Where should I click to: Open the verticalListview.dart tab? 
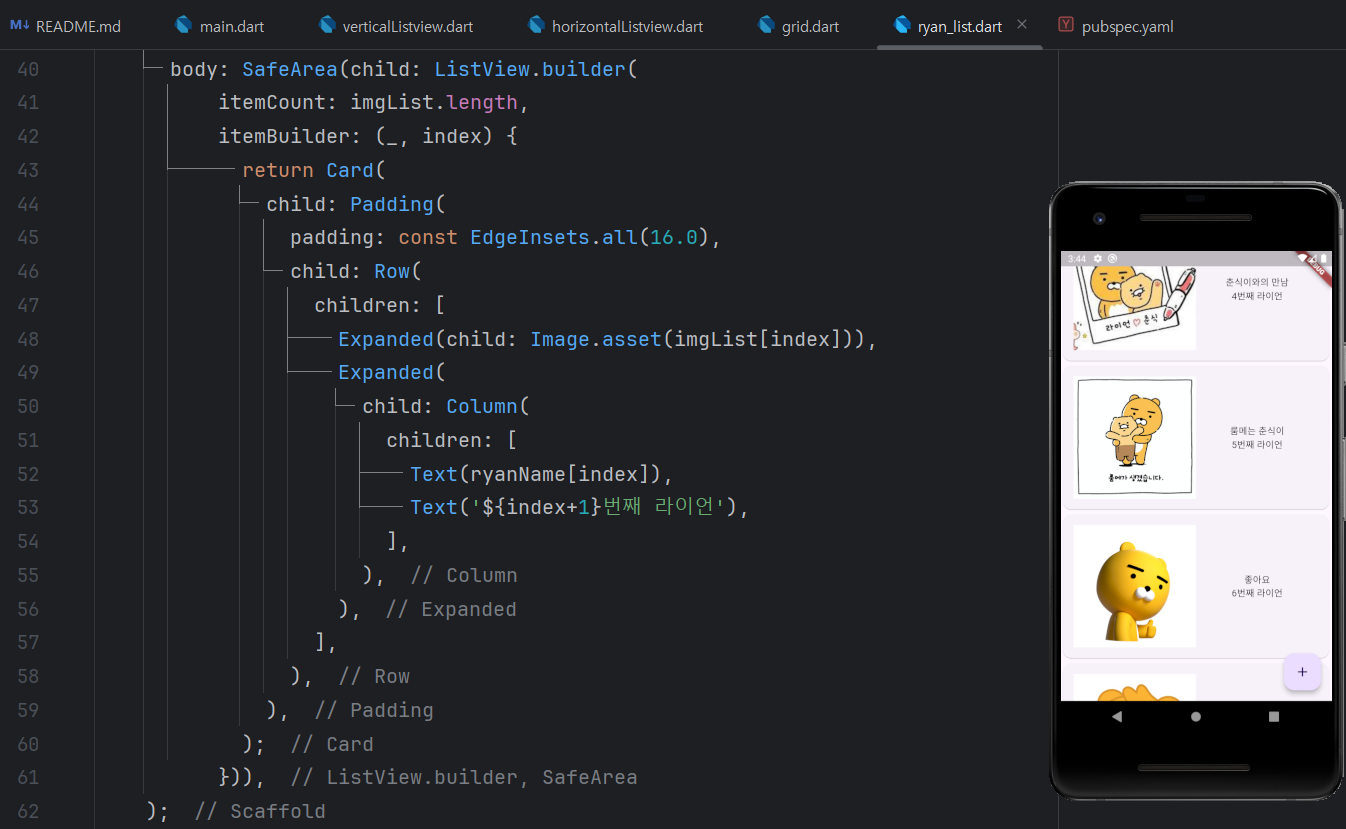pos(396,26)
